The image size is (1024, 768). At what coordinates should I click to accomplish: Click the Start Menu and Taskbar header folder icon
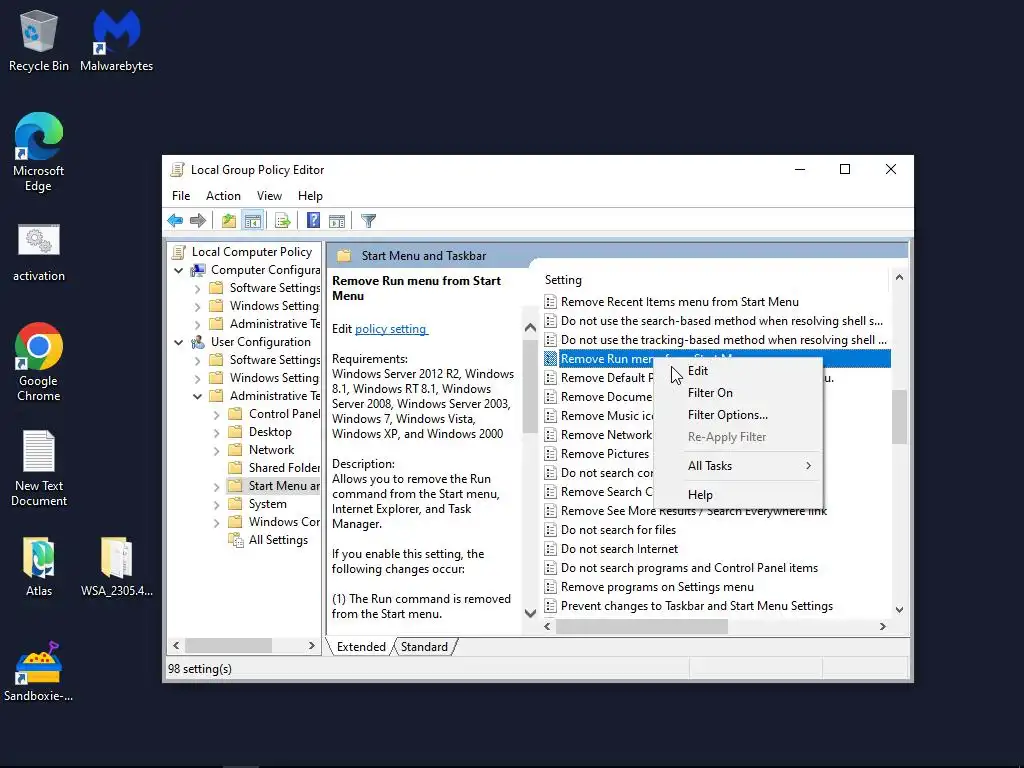point(344,255)
